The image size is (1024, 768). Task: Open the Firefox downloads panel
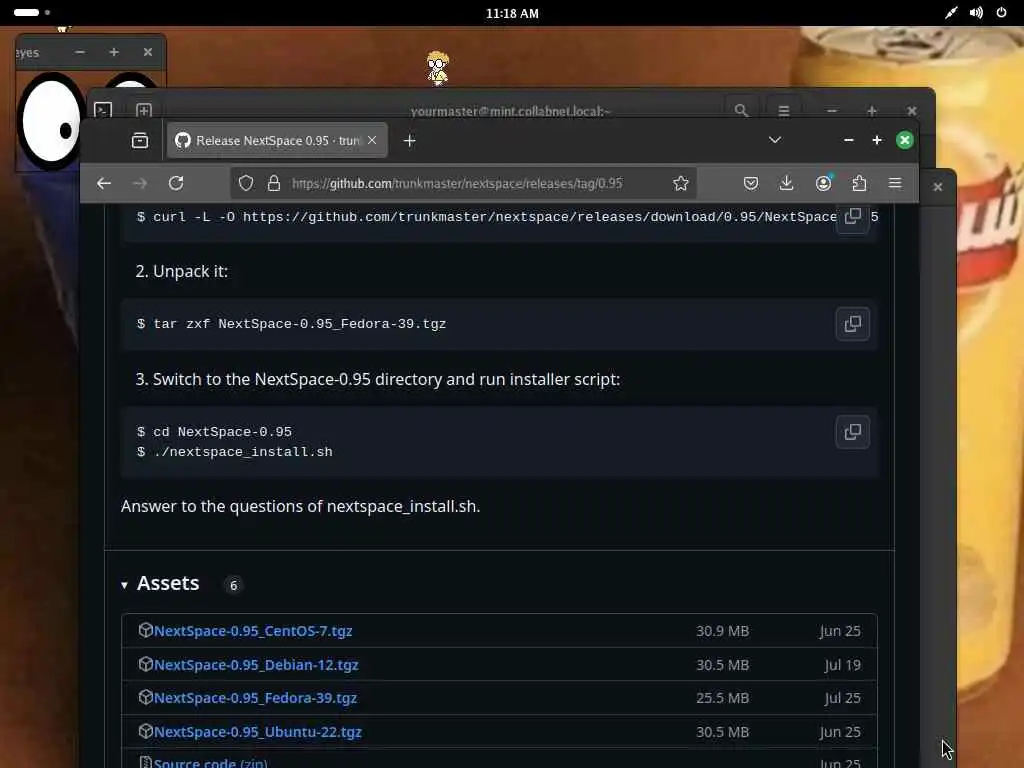[x=786, y=184]
